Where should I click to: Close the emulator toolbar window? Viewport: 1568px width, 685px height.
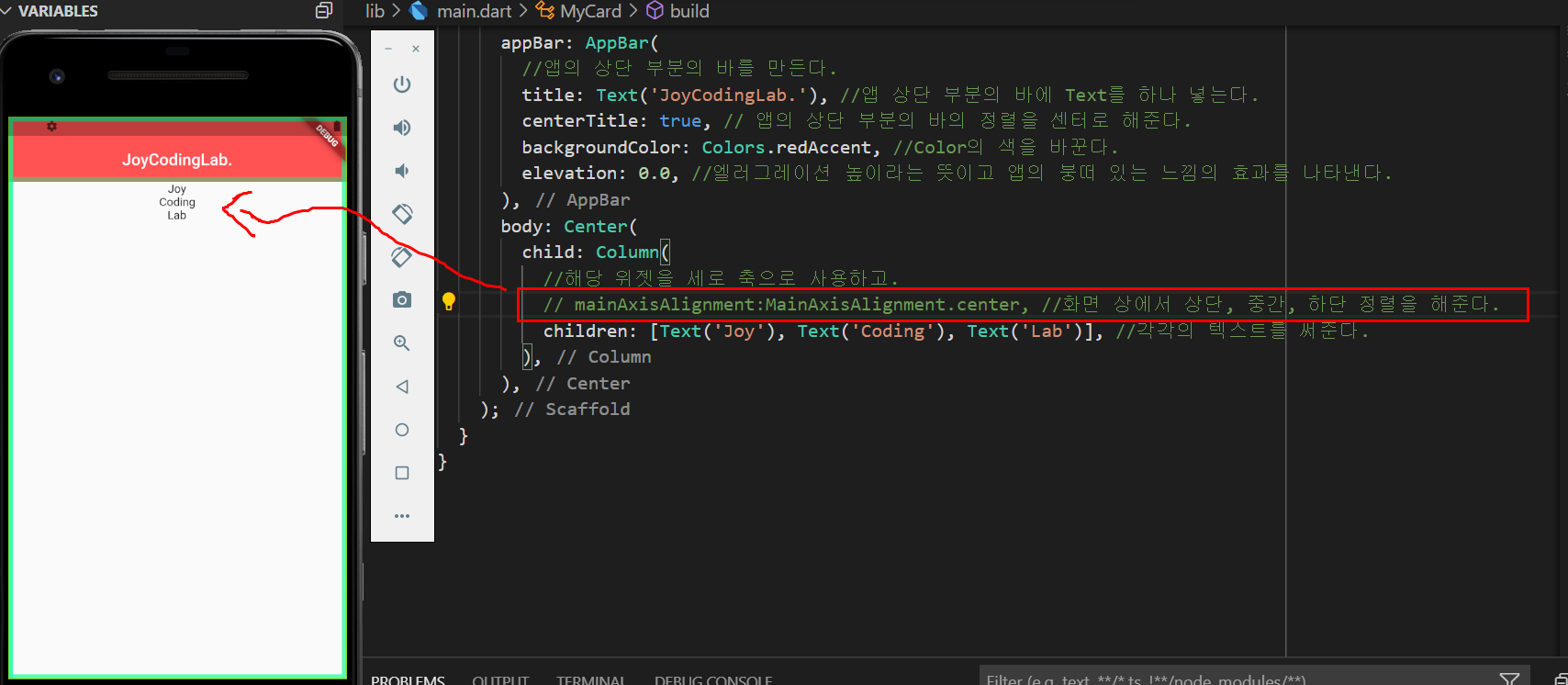coord(416,49)
